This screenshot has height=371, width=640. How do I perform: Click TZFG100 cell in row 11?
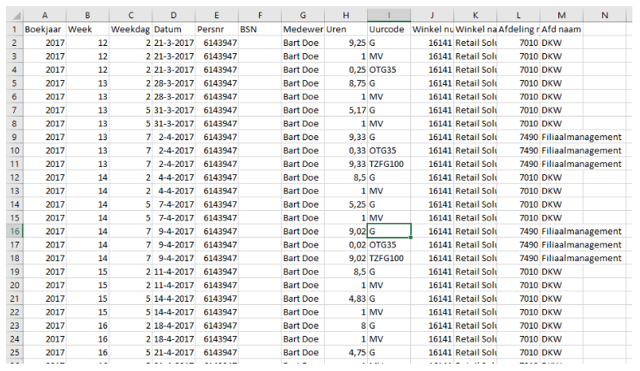tap(389, 164)
